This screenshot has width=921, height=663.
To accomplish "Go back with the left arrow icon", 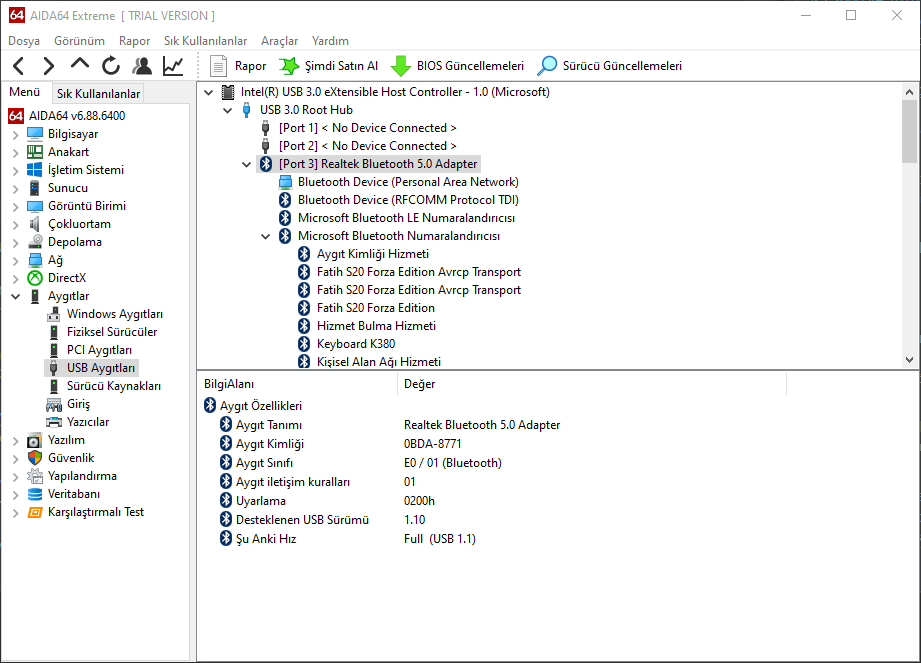I will tap(19, 66).
